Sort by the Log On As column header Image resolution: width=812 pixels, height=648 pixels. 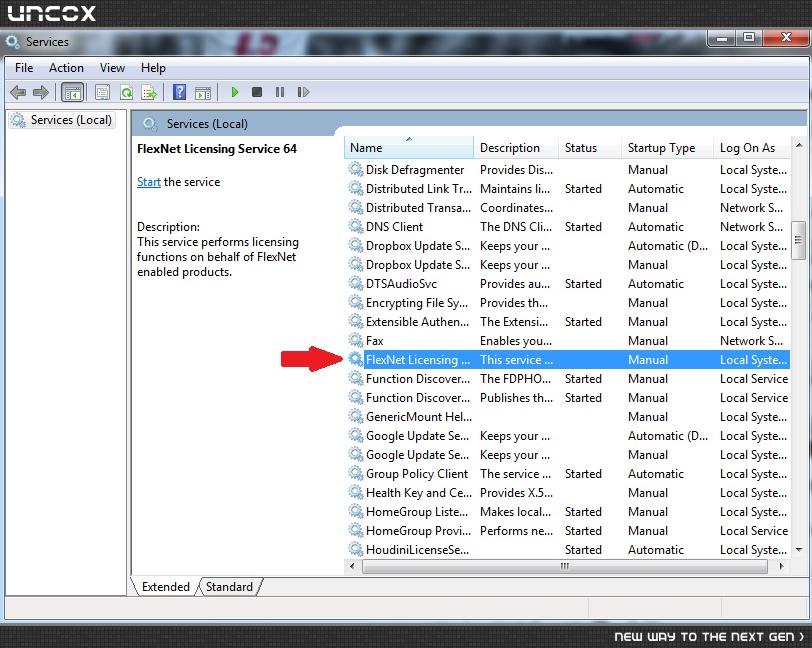752,148
